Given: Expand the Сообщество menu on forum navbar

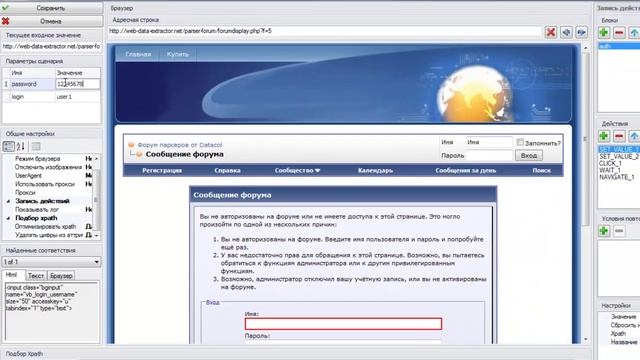Looking at the screenshot, I should 297,171.
